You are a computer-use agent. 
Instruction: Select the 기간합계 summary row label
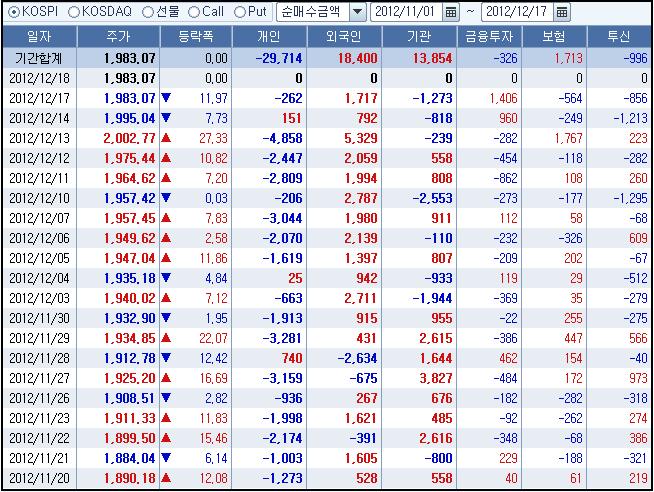38,58
